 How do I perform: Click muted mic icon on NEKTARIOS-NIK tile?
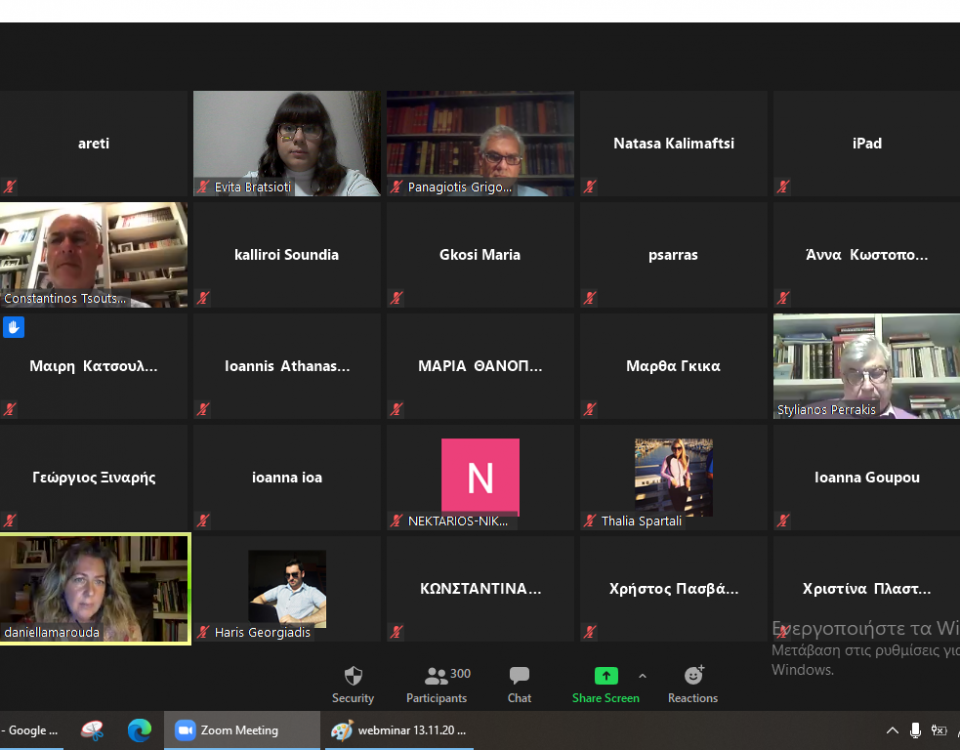(396, 520)
